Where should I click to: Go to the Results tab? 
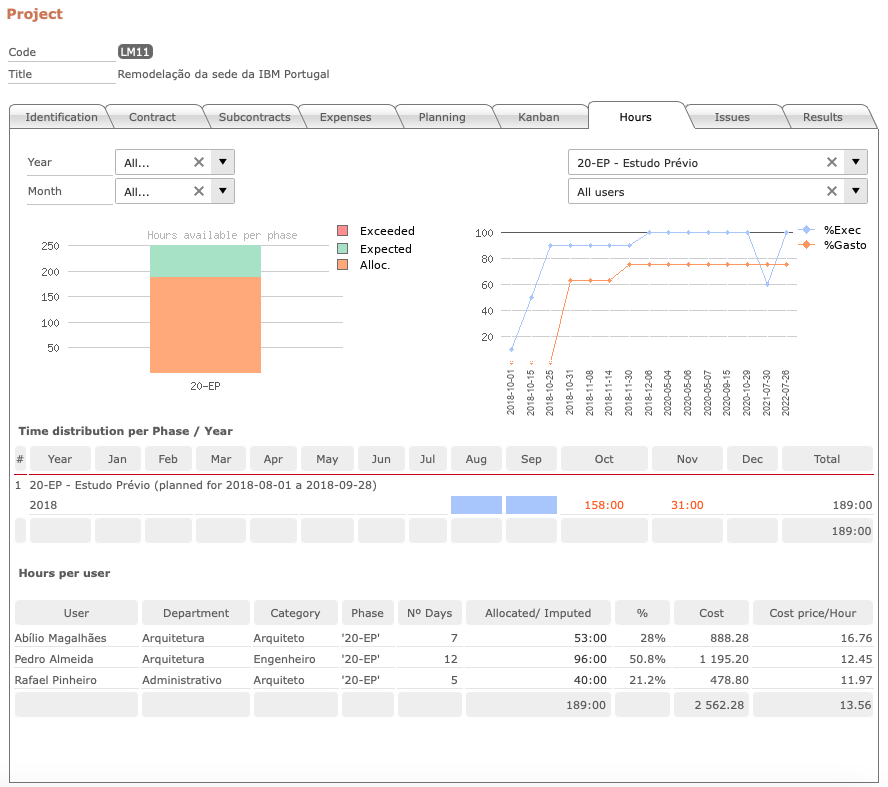[x=822, y=117]
